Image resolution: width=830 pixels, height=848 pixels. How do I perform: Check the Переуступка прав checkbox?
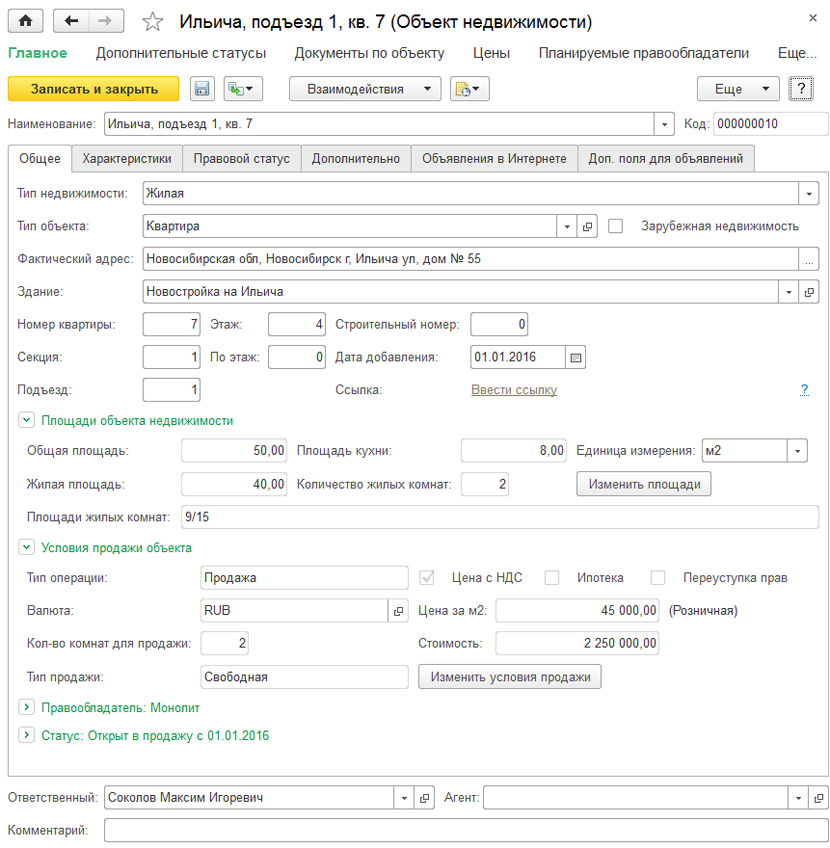pos(658,577)
